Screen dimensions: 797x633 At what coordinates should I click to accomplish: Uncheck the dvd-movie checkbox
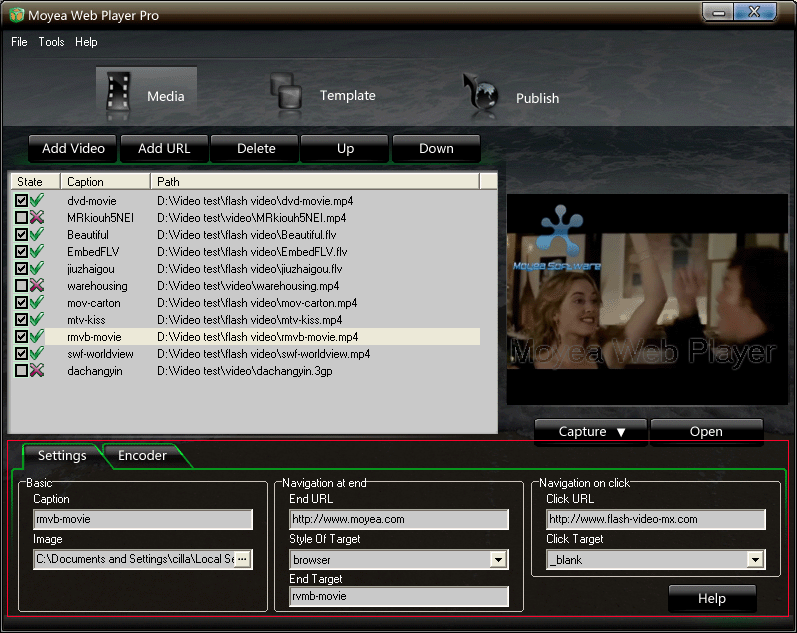[x=21, y=200]
